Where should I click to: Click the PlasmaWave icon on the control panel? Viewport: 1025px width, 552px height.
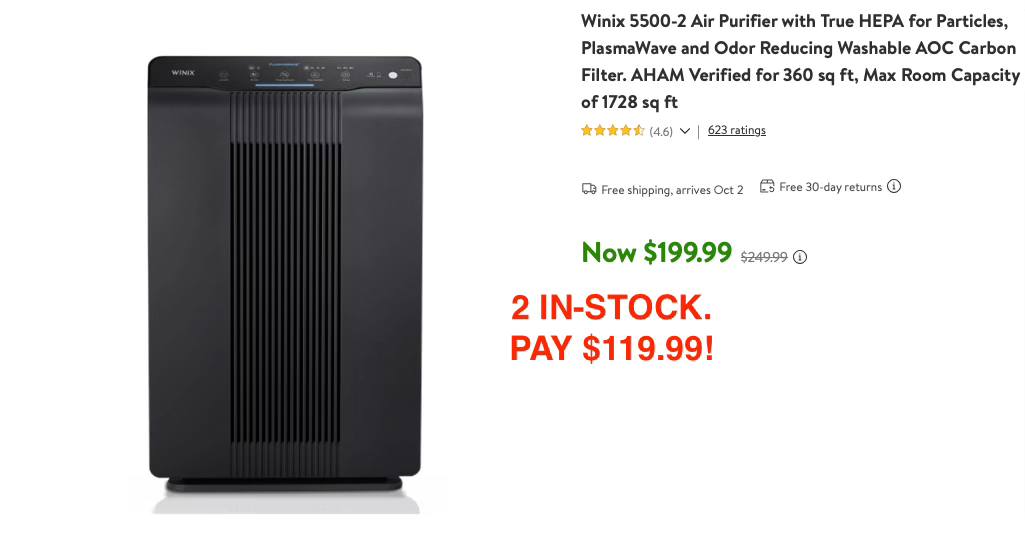pyautogui.click(x=284, y=75)
